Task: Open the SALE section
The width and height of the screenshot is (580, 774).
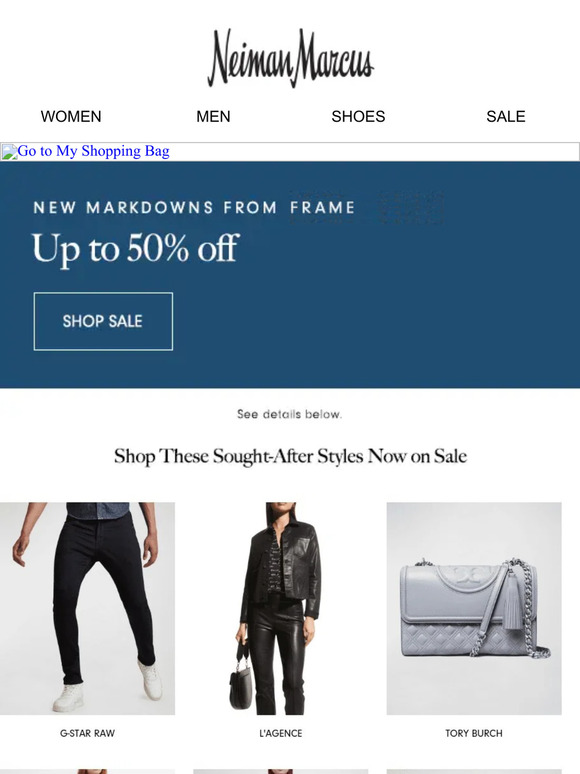Action: (505, 116)
